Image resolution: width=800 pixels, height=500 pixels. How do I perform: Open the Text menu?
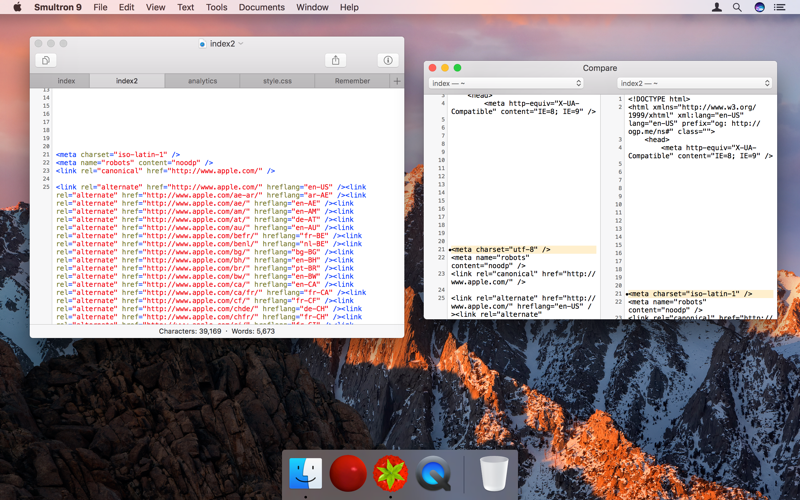pyautogui.click(x=186, y=7)
